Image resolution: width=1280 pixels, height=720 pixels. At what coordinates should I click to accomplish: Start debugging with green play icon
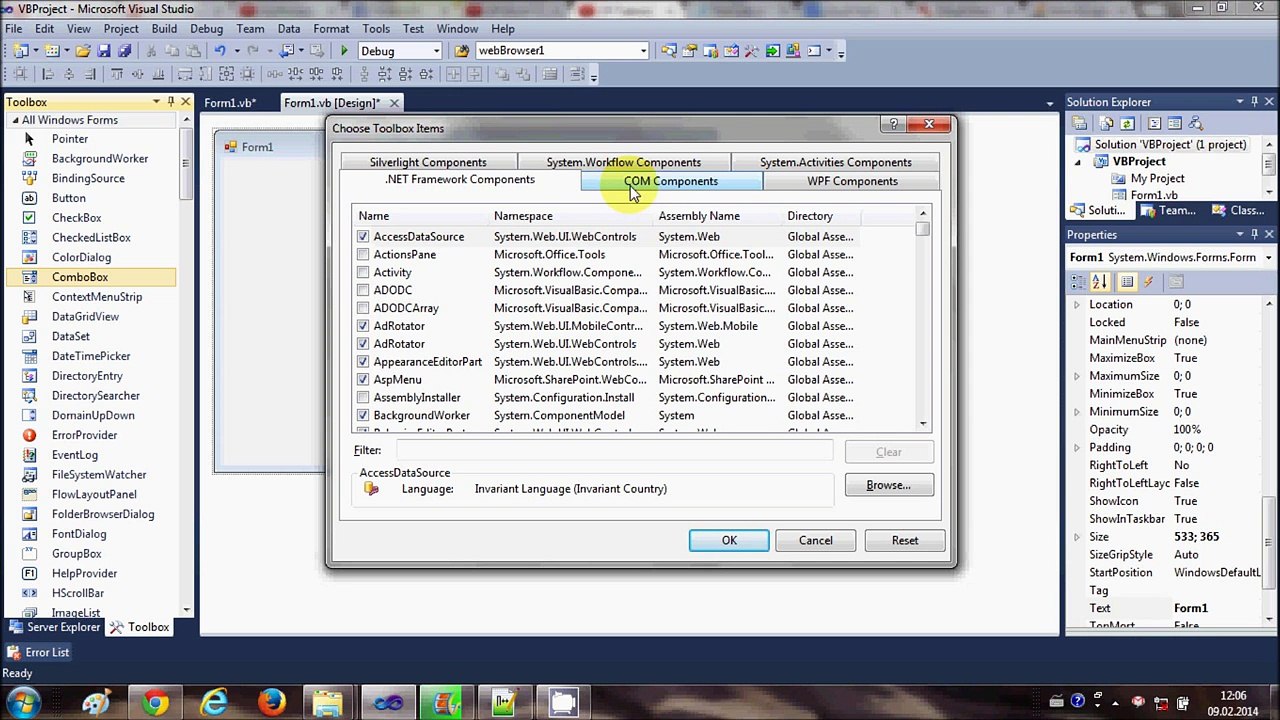click(x=344, y=51)
